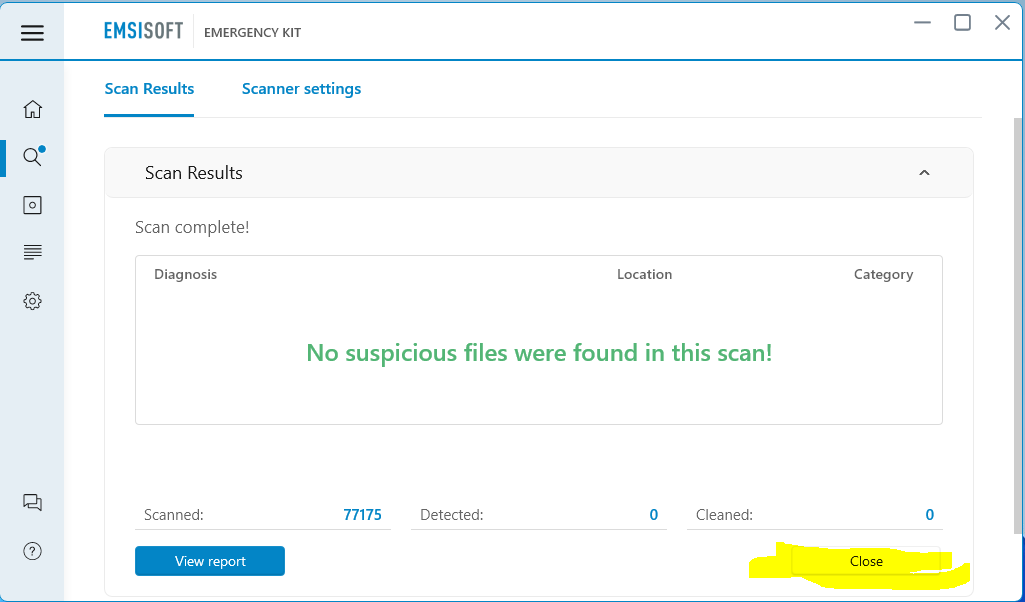Click the Close button below results

[866, 561]
